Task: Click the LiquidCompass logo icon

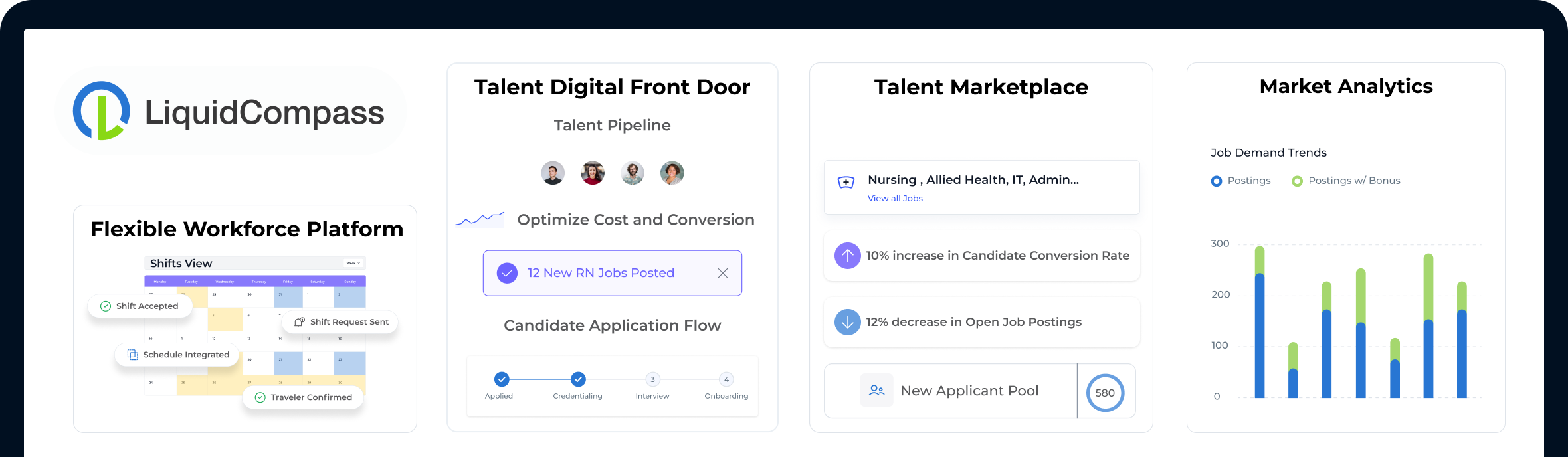Action: click(101, 111)
